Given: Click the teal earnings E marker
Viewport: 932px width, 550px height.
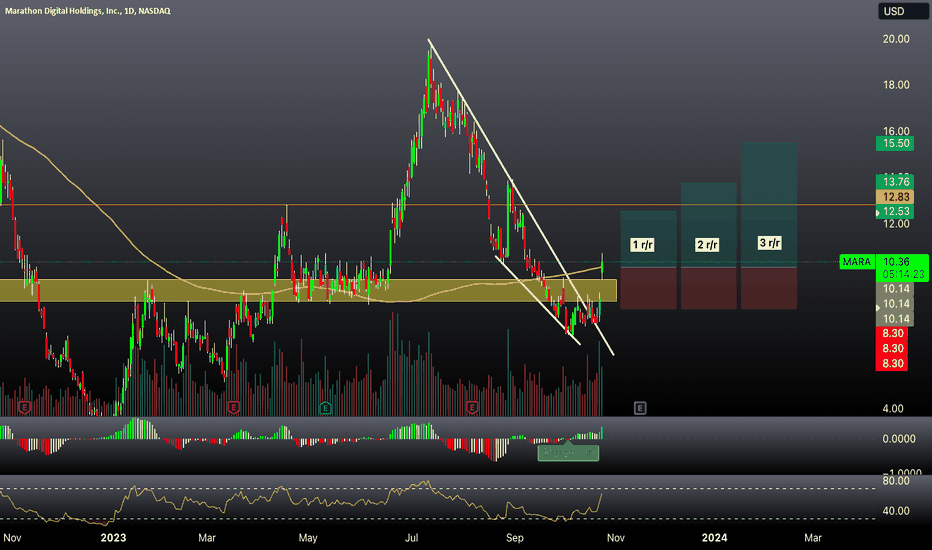Looking at the screenshot, I should point(325,408).
